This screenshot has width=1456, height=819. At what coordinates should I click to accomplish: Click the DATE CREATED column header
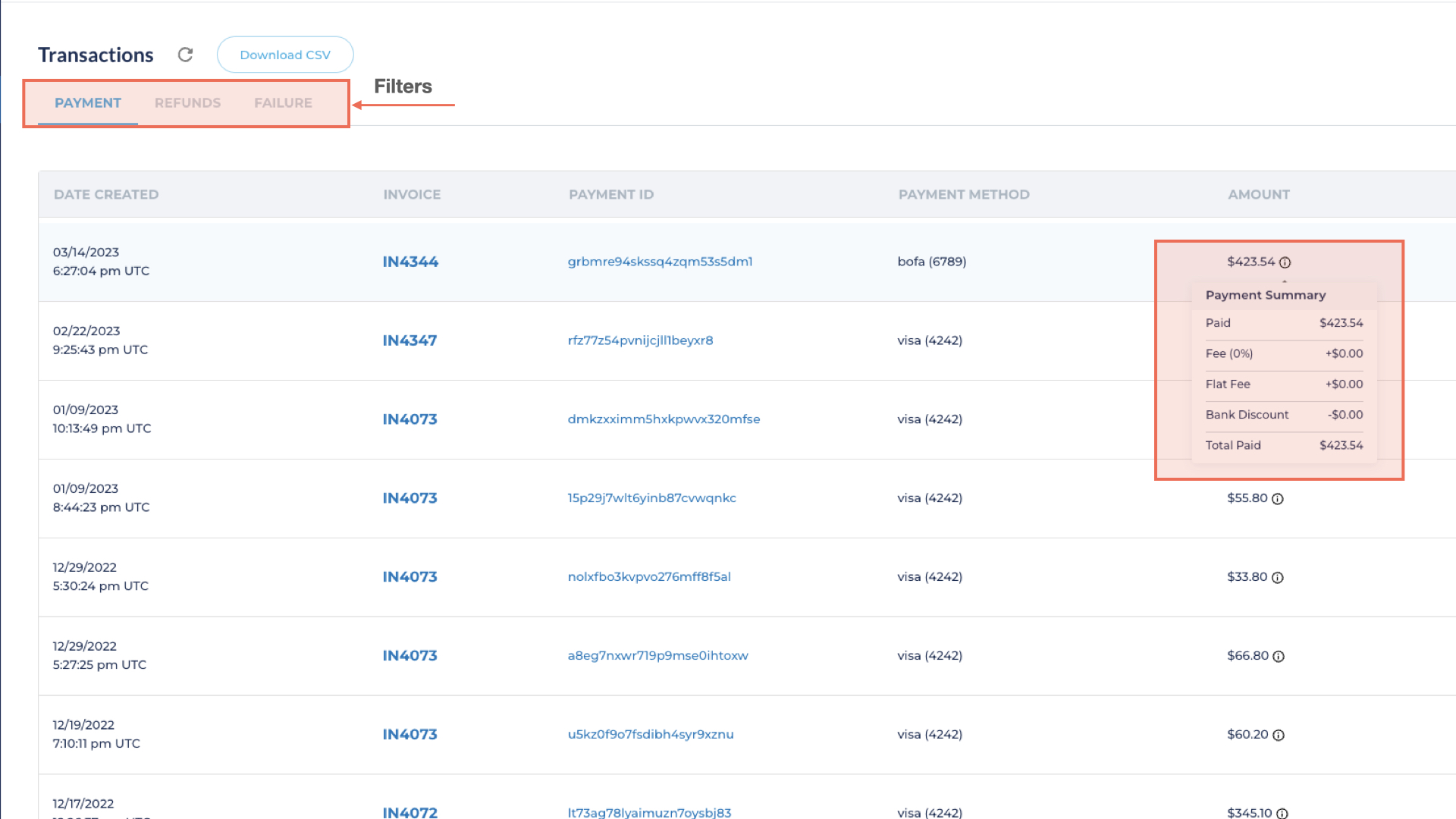point(106,194)
